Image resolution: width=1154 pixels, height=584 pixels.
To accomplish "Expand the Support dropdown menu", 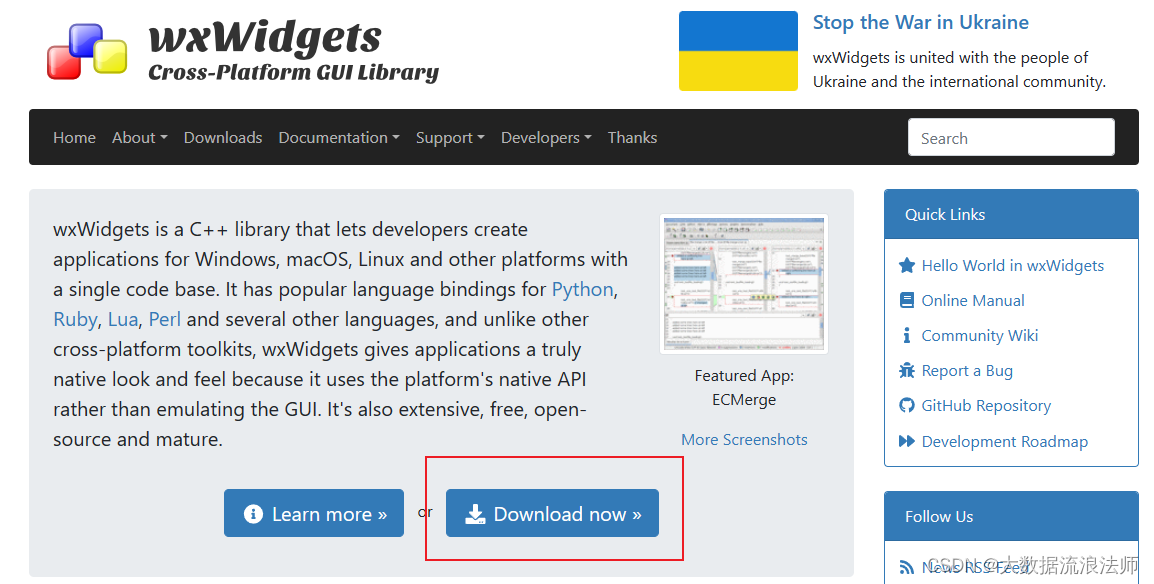I will coord(450,138).
